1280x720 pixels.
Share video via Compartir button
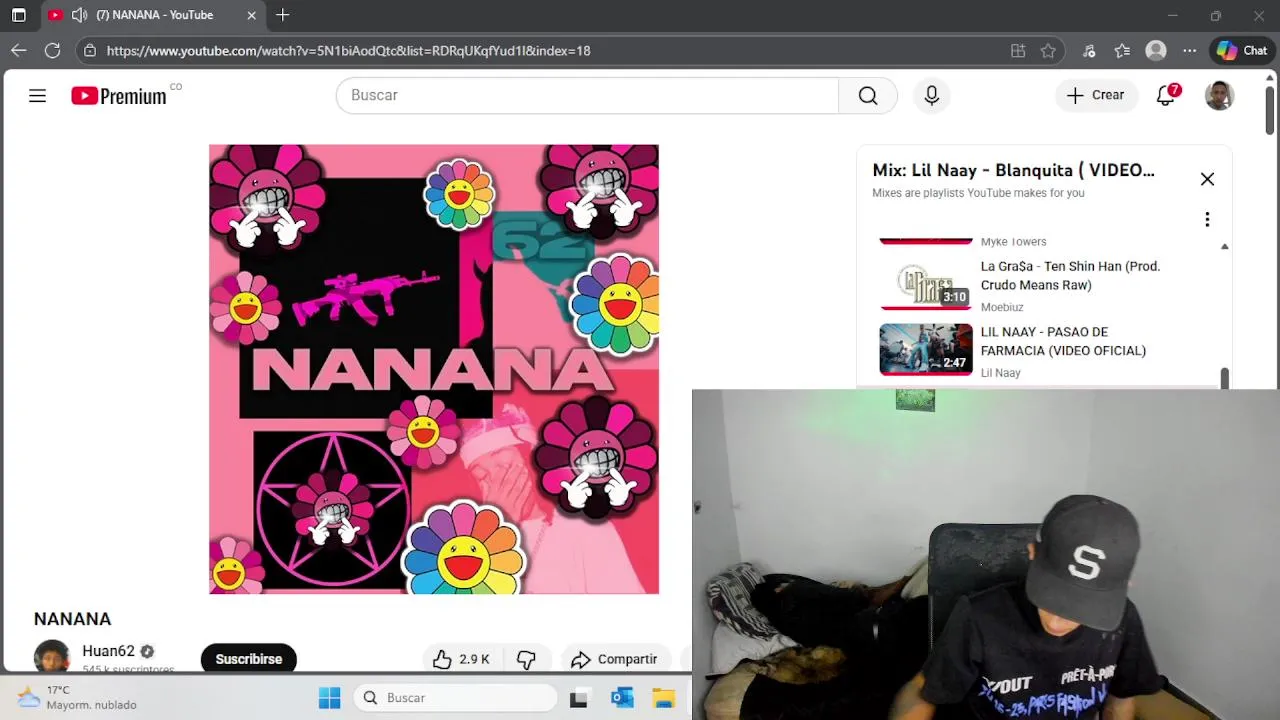click(x=615, y=659)
